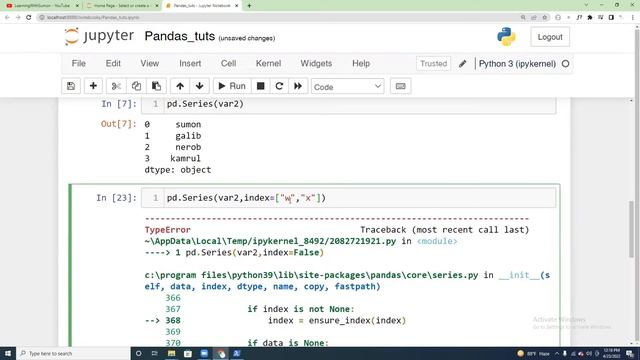Viewport: 640px width, 360px height.
Task: Click the Python logo icon
Action: pyautogui.click(x=506, y=37)
